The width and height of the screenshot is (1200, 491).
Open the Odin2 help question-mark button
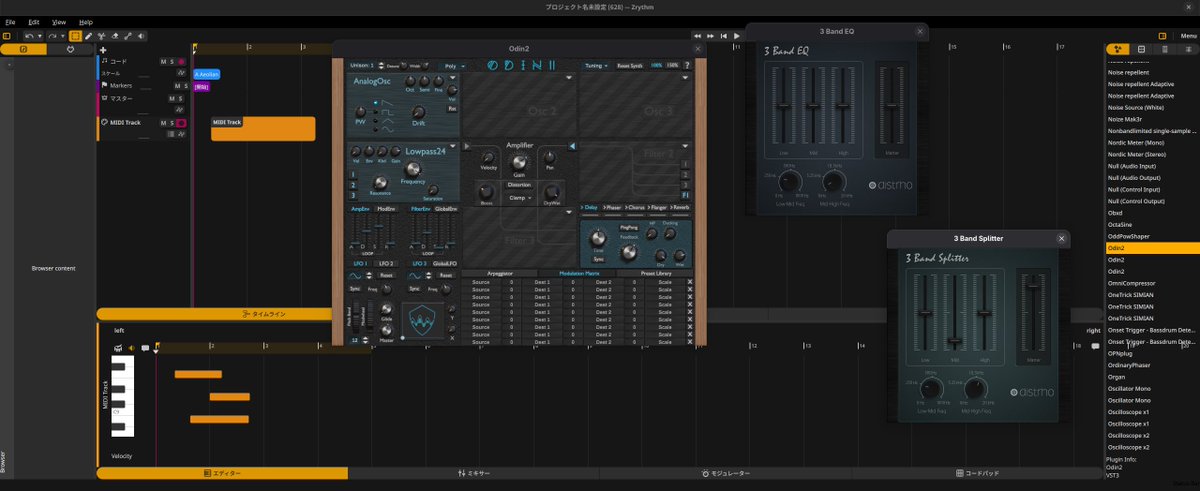(687, 65)
